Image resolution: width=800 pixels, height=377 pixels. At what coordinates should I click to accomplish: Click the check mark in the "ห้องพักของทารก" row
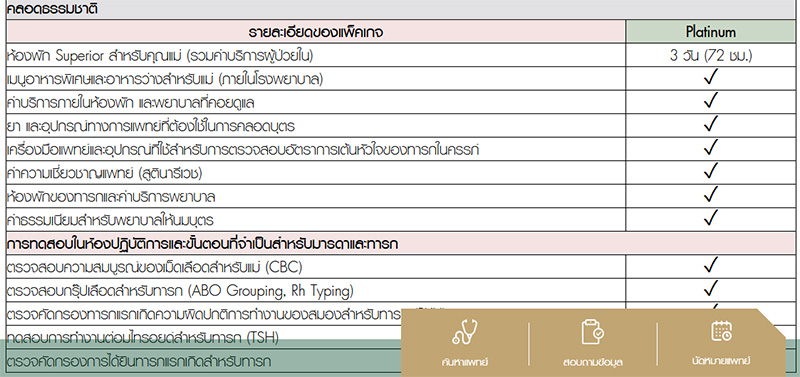pyautogui.click(x=711, y=194)
